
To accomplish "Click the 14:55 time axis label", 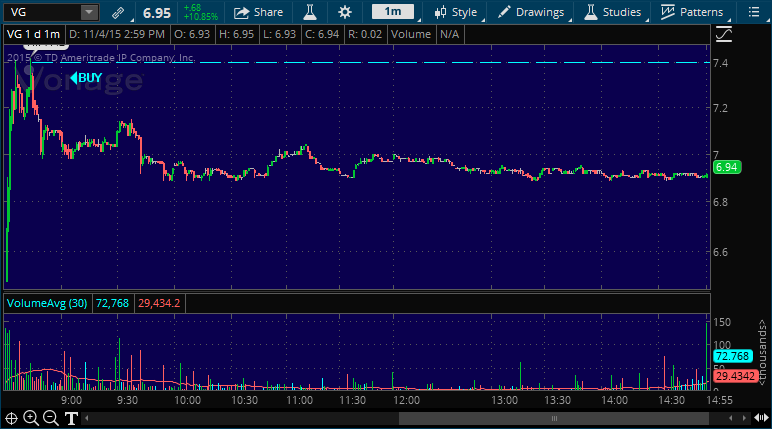I will [x=719, y=400].
